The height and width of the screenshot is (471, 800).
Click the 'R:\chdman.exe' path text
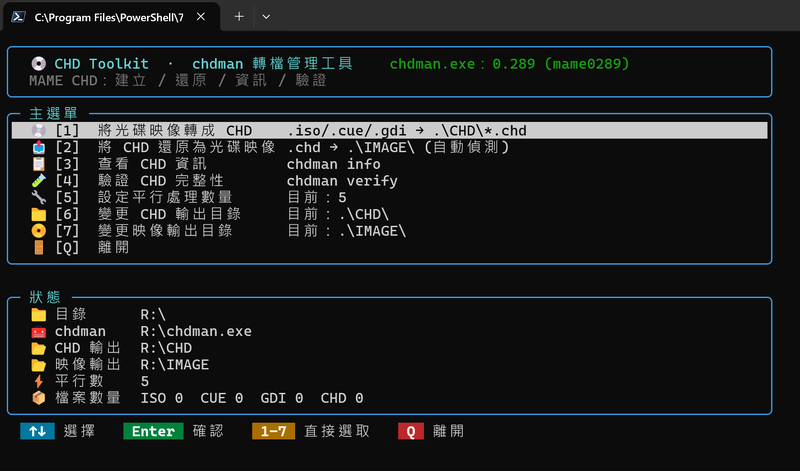pyautogui.click(x=196, y=331)
